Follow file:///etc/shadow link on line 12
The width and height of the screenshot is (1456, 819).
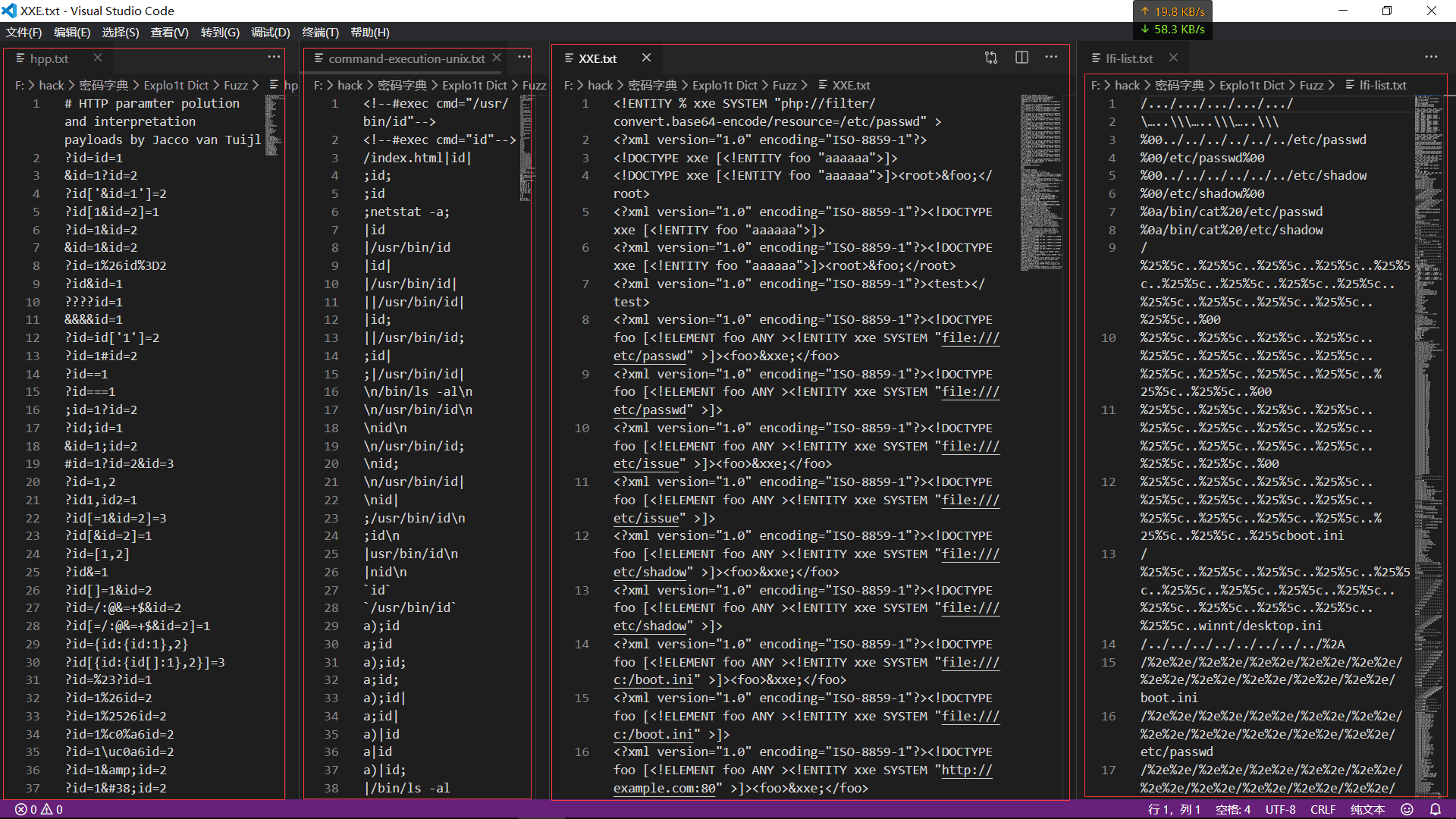806,563
